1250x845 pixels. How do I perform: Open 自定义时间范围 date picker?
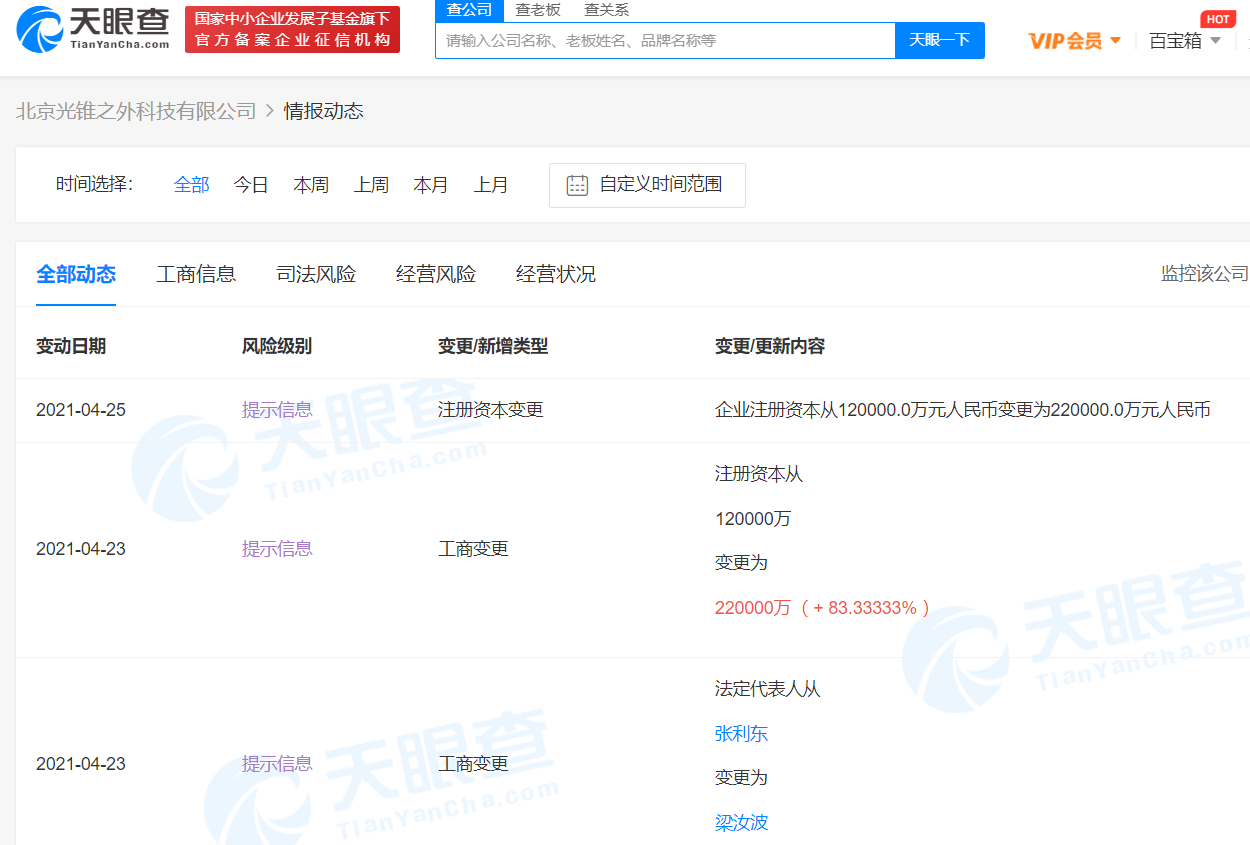[x=660, y=185]
